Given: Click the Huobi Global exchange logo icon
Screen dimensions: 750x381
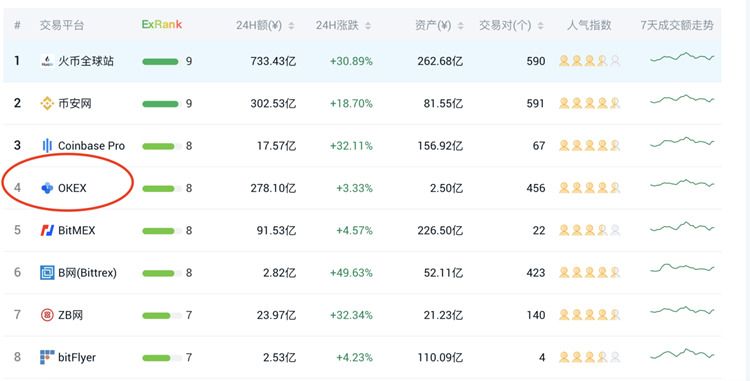Looking at the screenshot, I should click(47, 61).
